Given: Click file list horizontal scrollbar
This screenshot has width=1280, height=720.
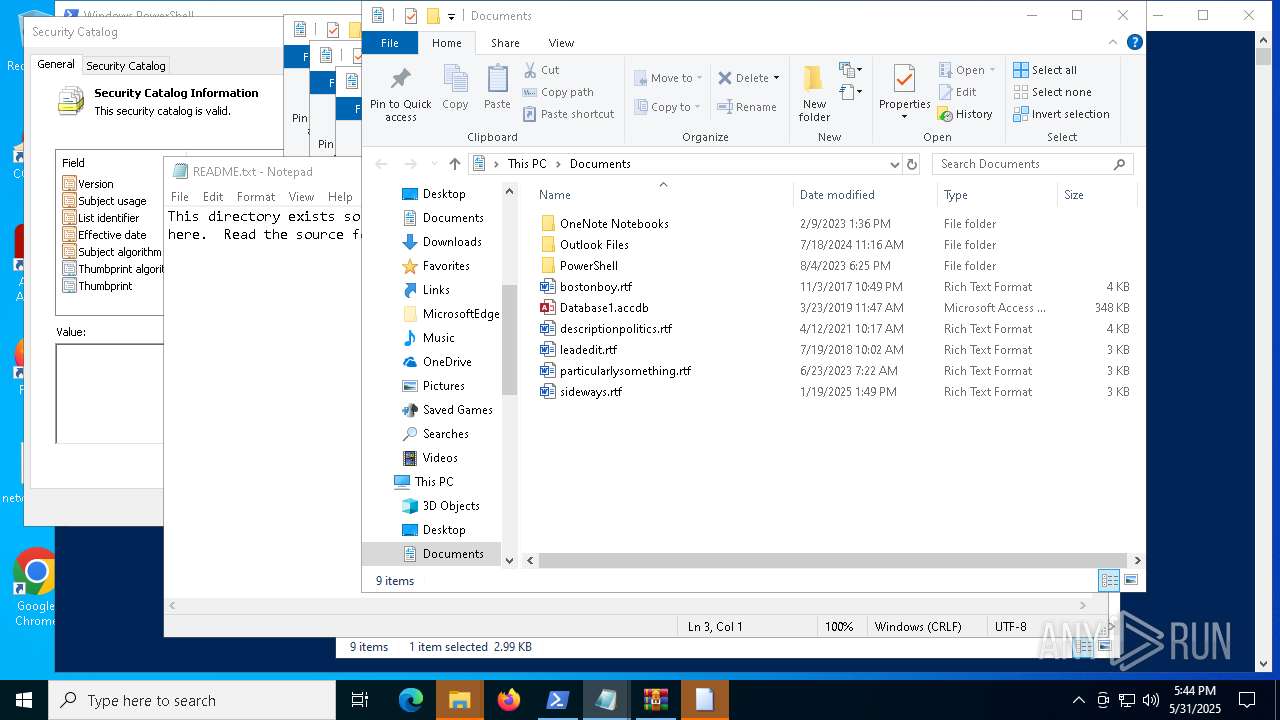Looking at the screenshot, I should pyautogui.click(x=831, y=561).
